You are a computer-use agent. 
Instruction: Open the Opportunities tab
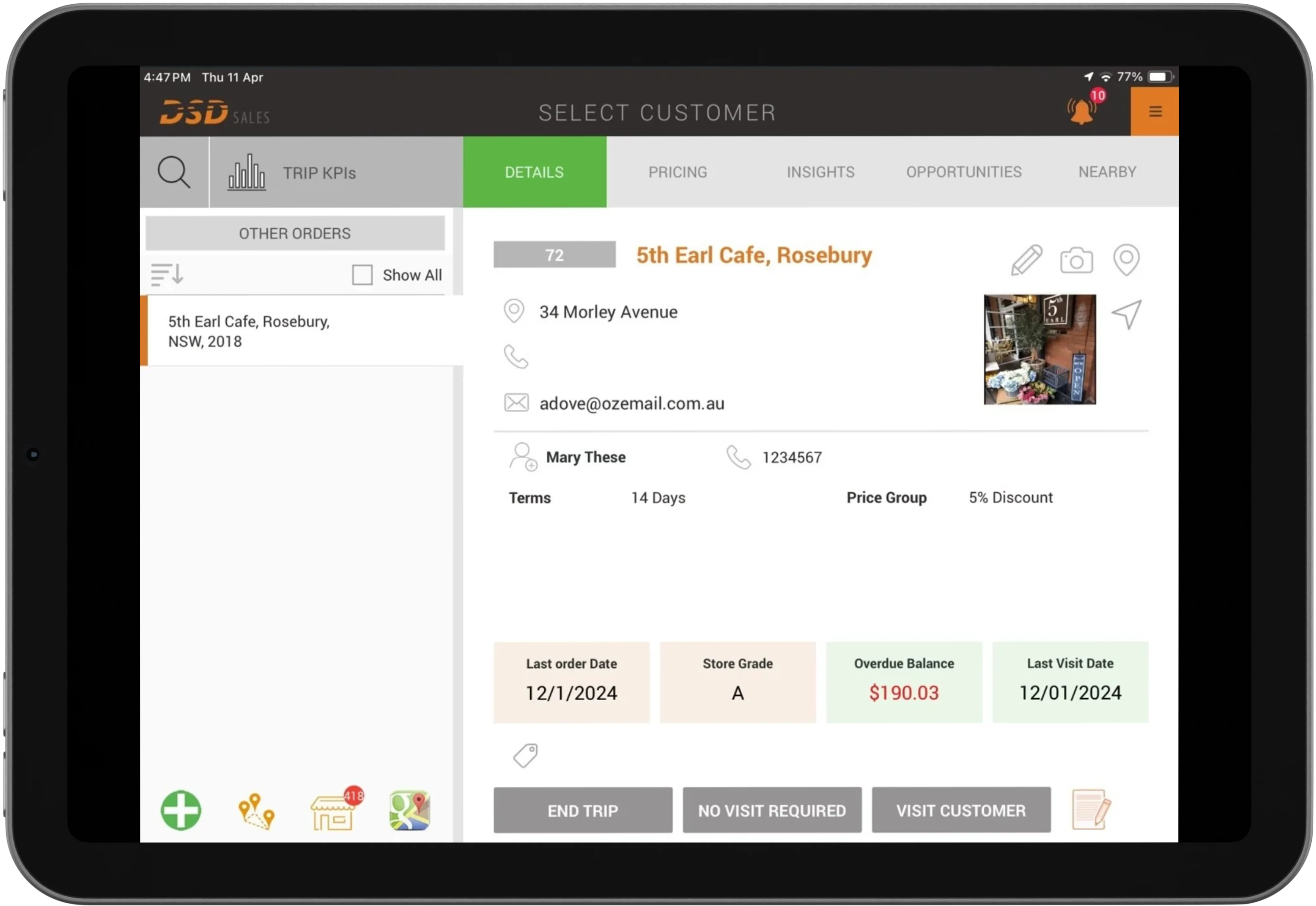[964, 172]
